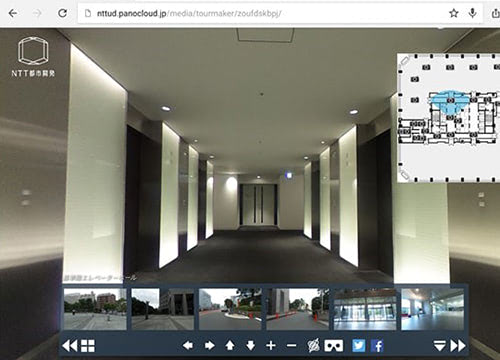This screenshot has width=500, height=360.
Task: Share the tour on Facebook
Action: [x=377, y=346]
